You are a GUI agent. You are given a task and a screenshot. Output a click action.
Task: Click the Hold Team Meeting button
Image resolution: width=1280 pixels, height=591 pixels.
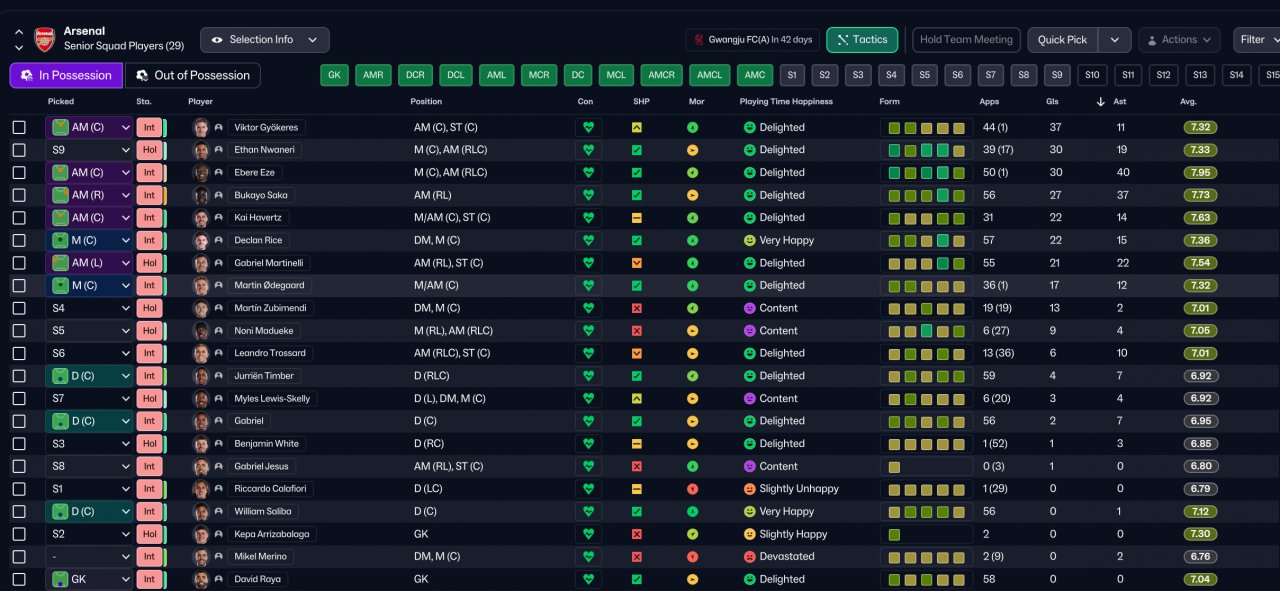click(x=966, y=40)
